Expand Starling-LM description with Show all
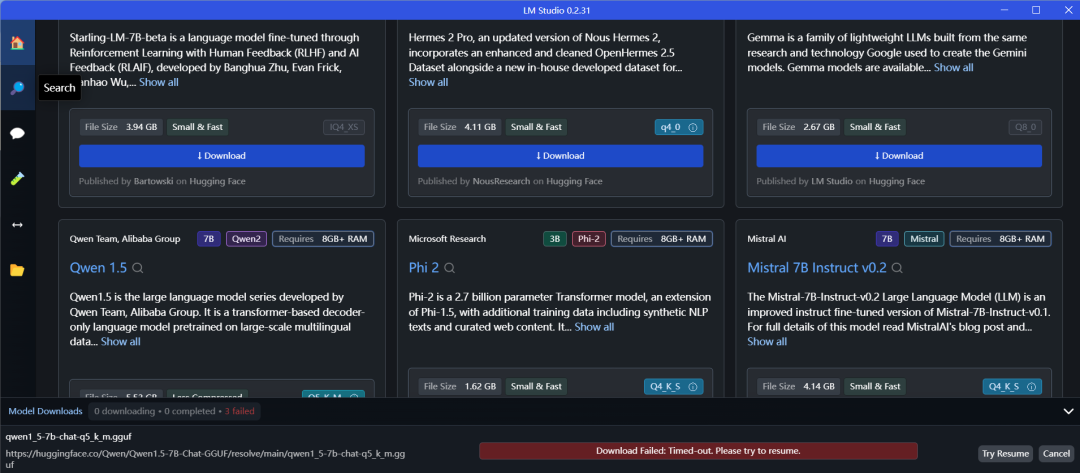 pos(158,82)
